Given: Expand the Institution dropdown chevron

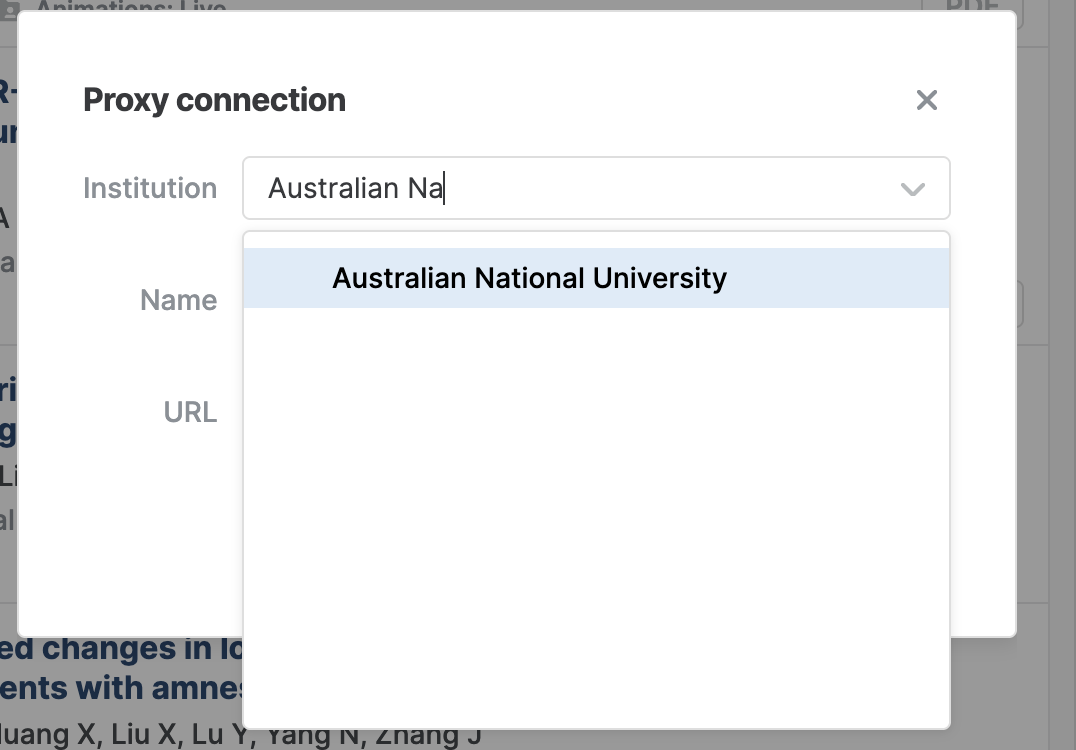Looking at the screenshot, I should 912,189.
